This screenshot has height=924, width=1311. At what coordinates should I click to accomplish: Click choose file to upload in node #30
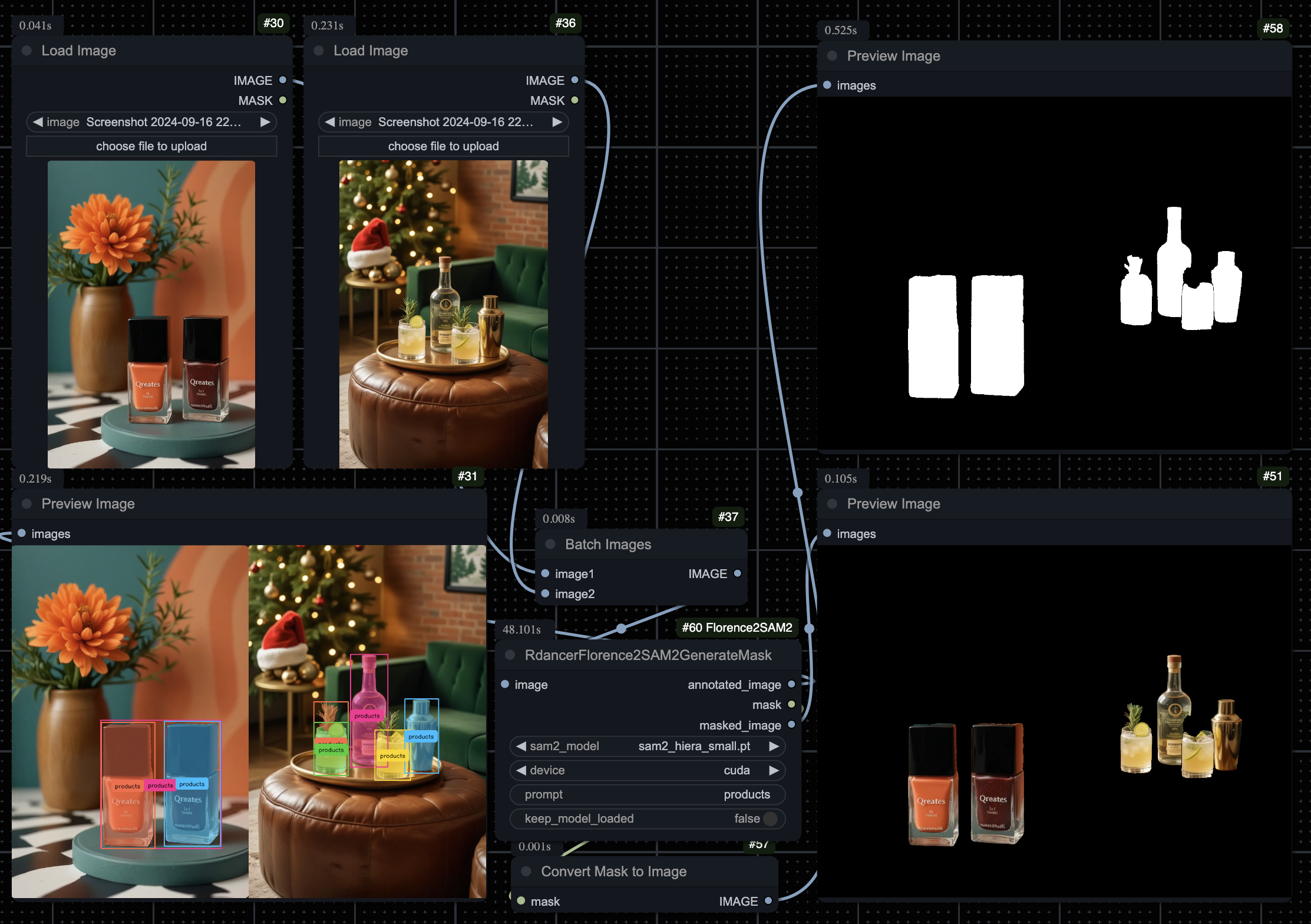pyautogui.click(x=151, y=146)
